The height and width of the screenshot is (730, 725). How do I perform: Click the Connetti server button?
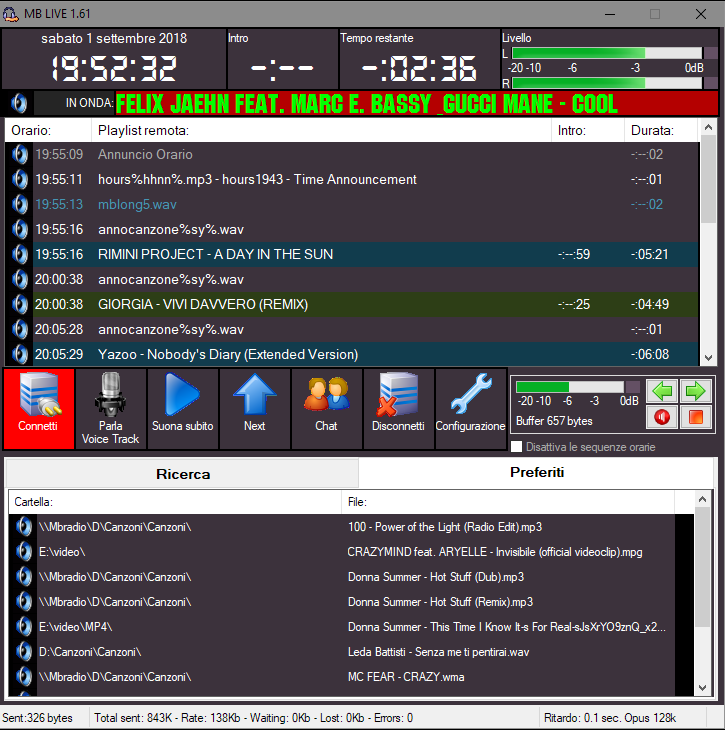(39, 409)
